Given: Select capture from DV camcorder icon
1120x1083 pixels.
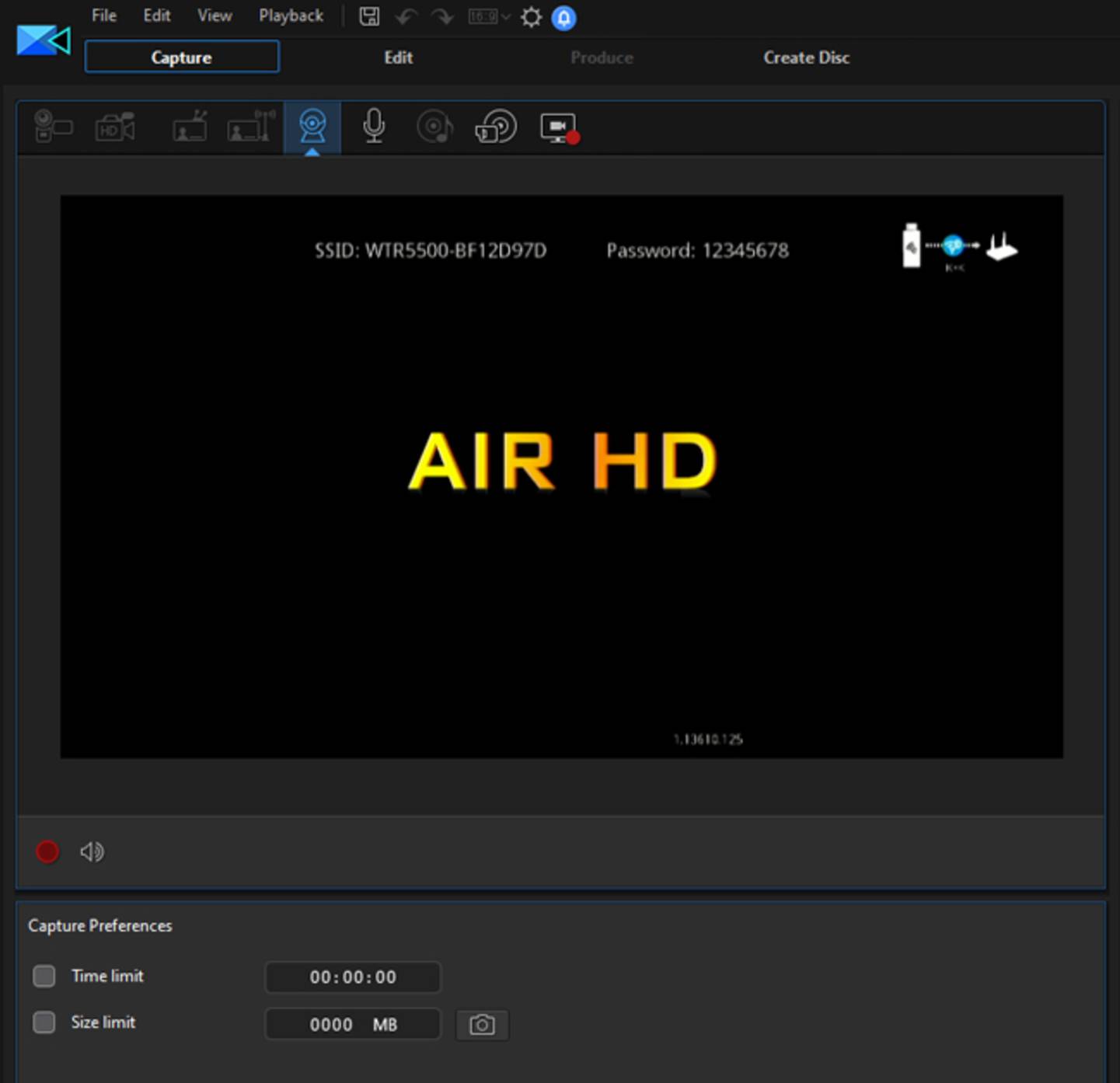Looking at the screenshot, I should (x=53, y=126).
